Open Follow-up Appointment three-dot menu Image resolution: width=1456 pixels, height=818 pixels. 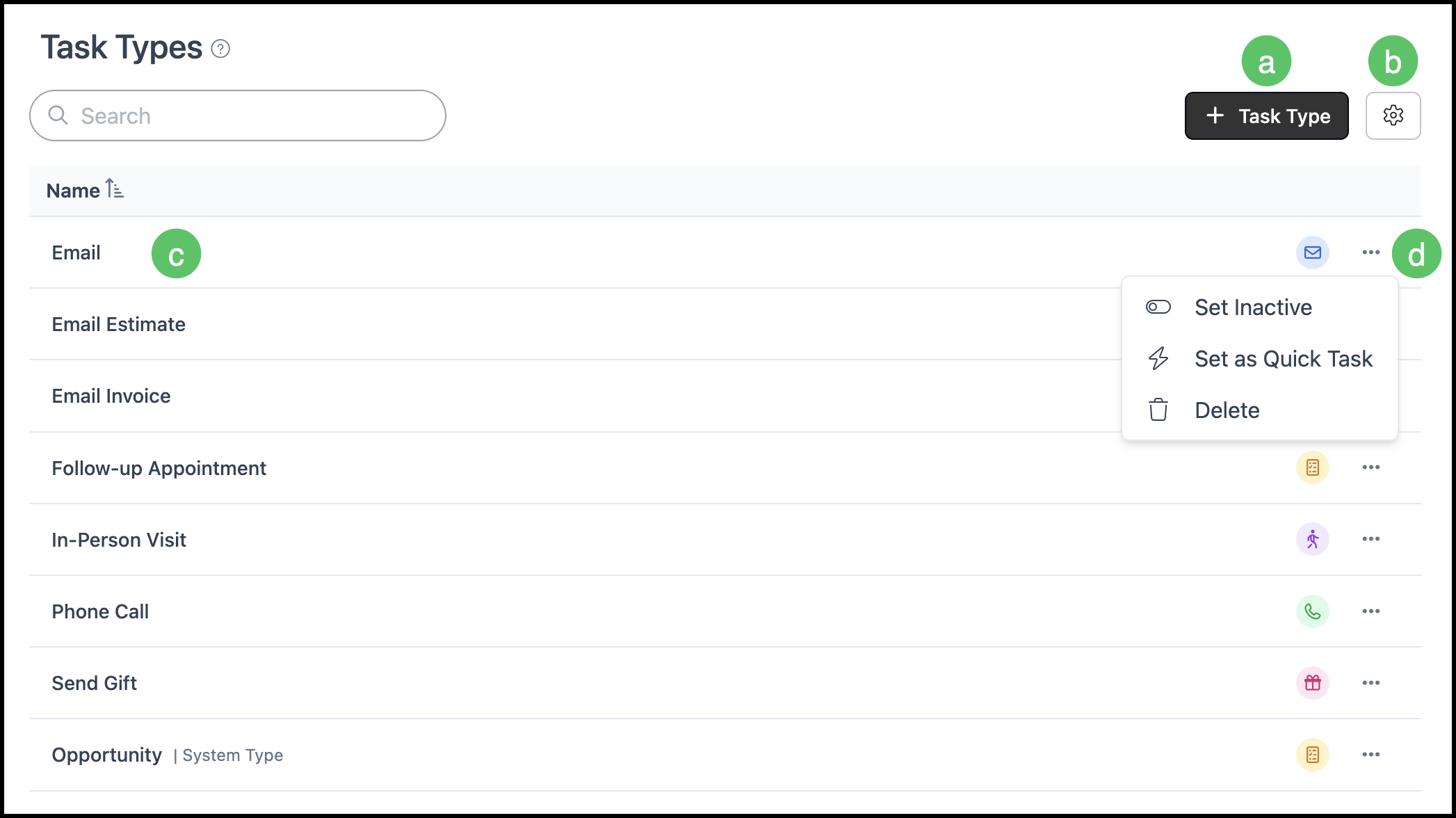coord(1371,467)
